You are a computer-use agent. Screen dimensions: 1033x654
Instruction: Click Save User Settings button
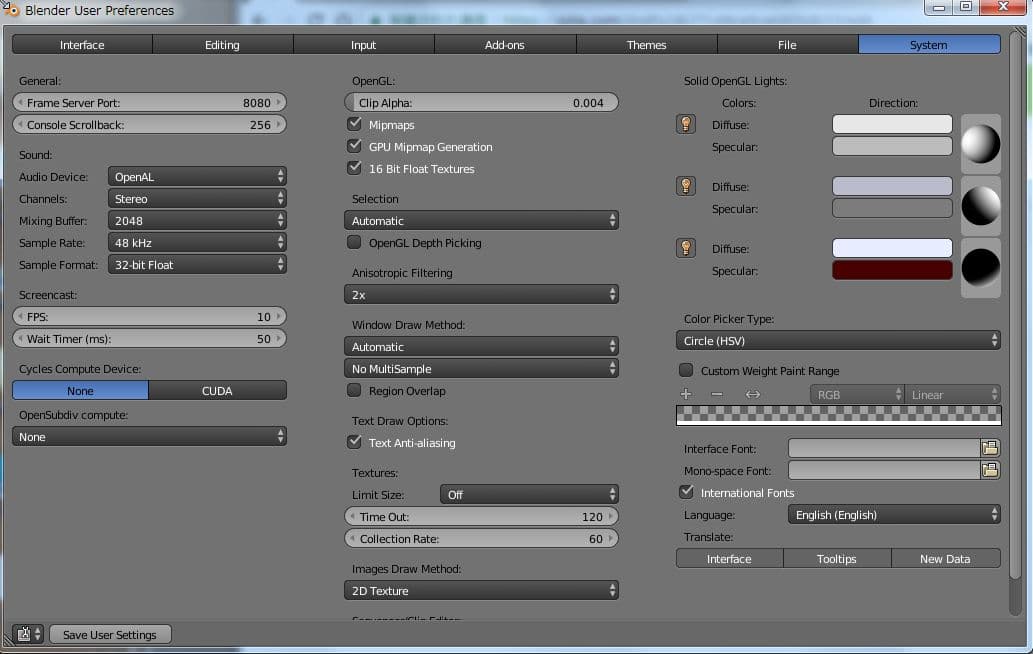click(110, 634)
